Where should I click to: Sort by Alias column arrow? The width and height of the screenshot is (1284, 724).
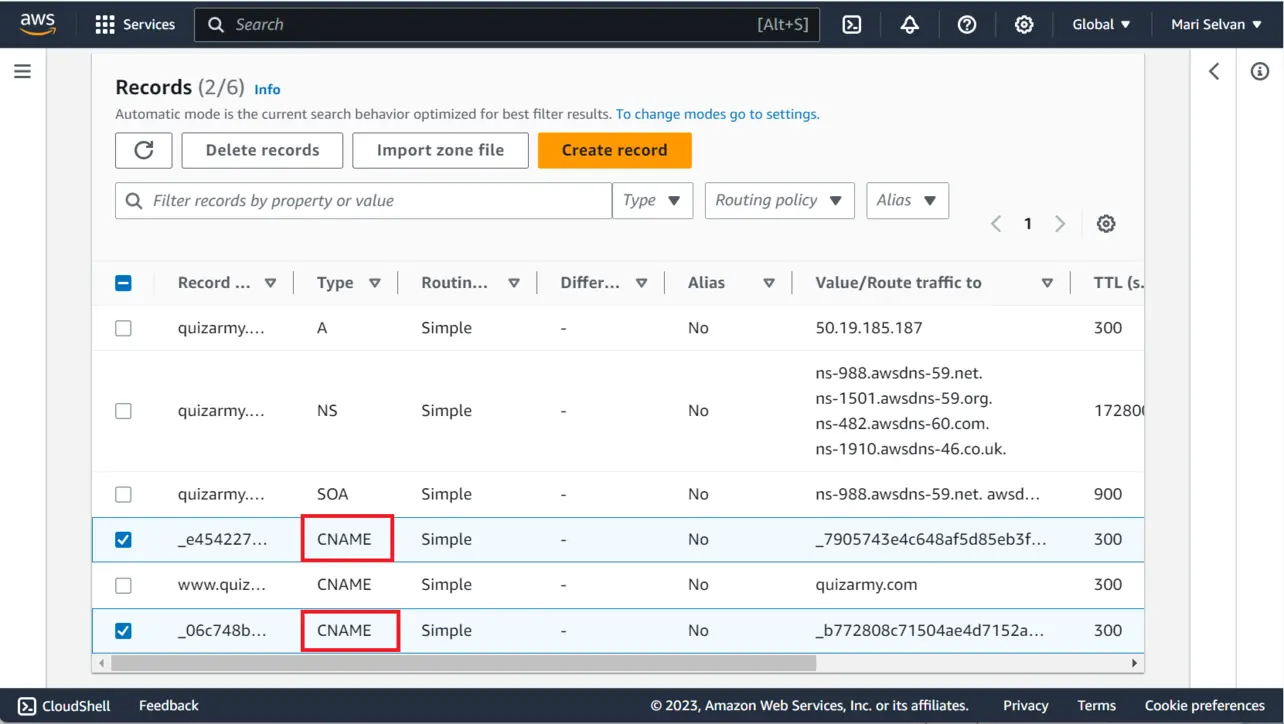(x=769, y=283)
